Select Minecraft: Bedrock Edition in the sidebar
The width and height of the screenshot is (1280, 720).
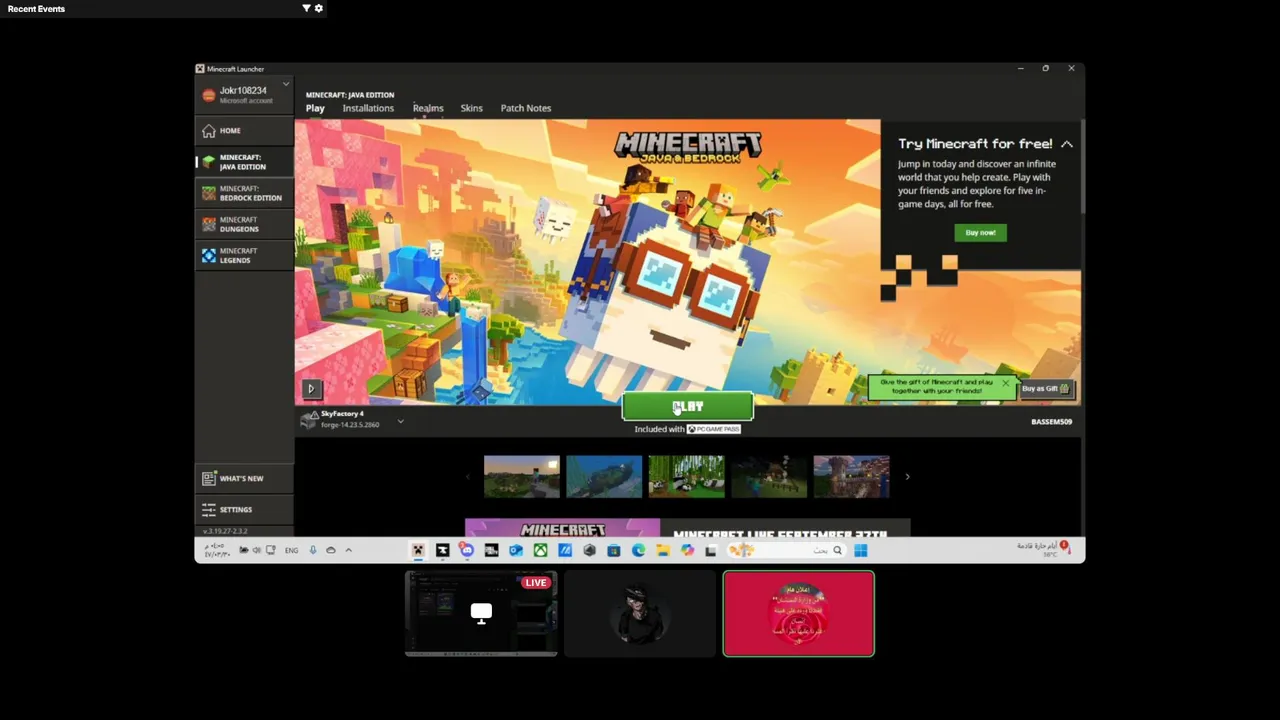[244, 193]
